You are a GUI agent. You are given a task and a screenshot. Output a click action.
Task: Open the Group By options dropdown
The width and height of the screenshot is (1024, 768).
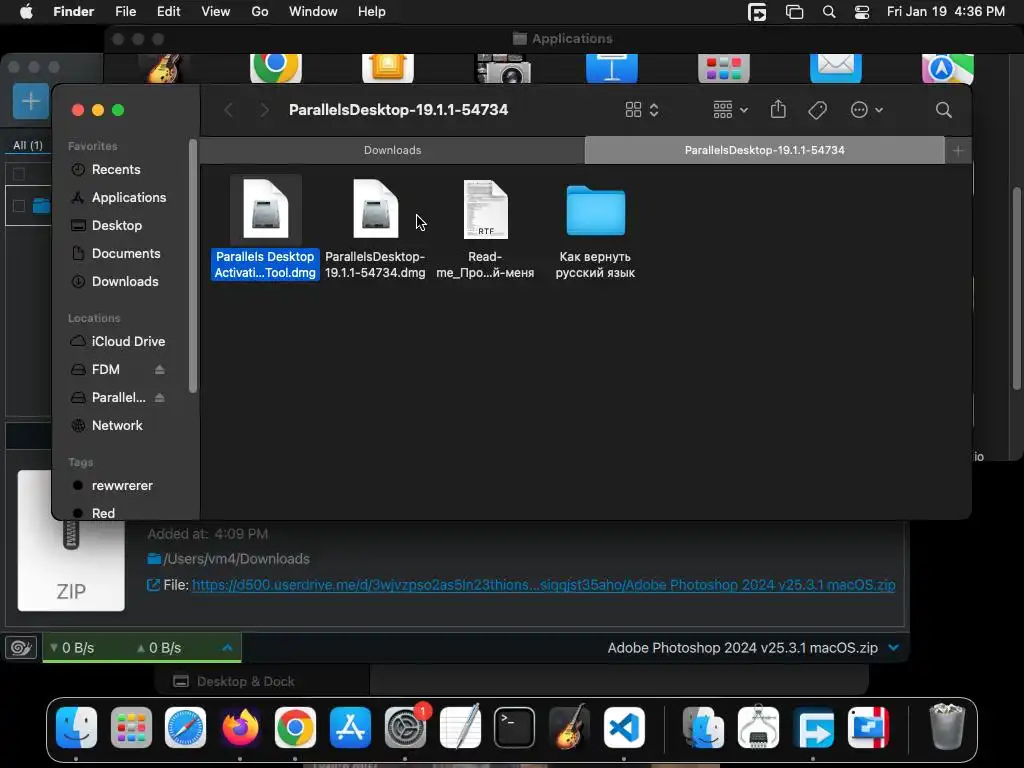coord(730,110)
